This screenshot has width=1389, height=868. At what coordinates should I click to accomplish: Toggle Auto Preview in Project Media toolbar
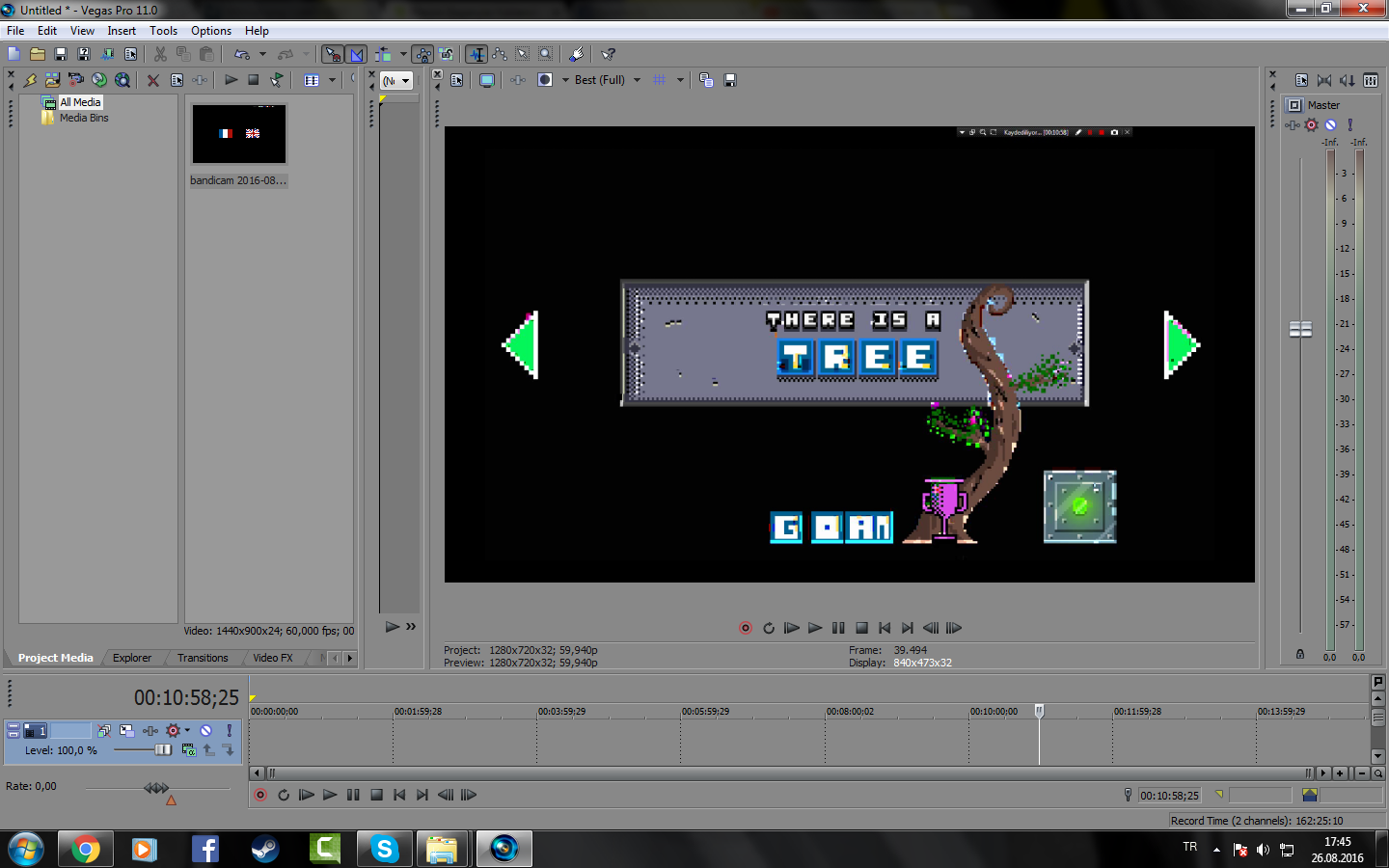[x=277, y=80]
